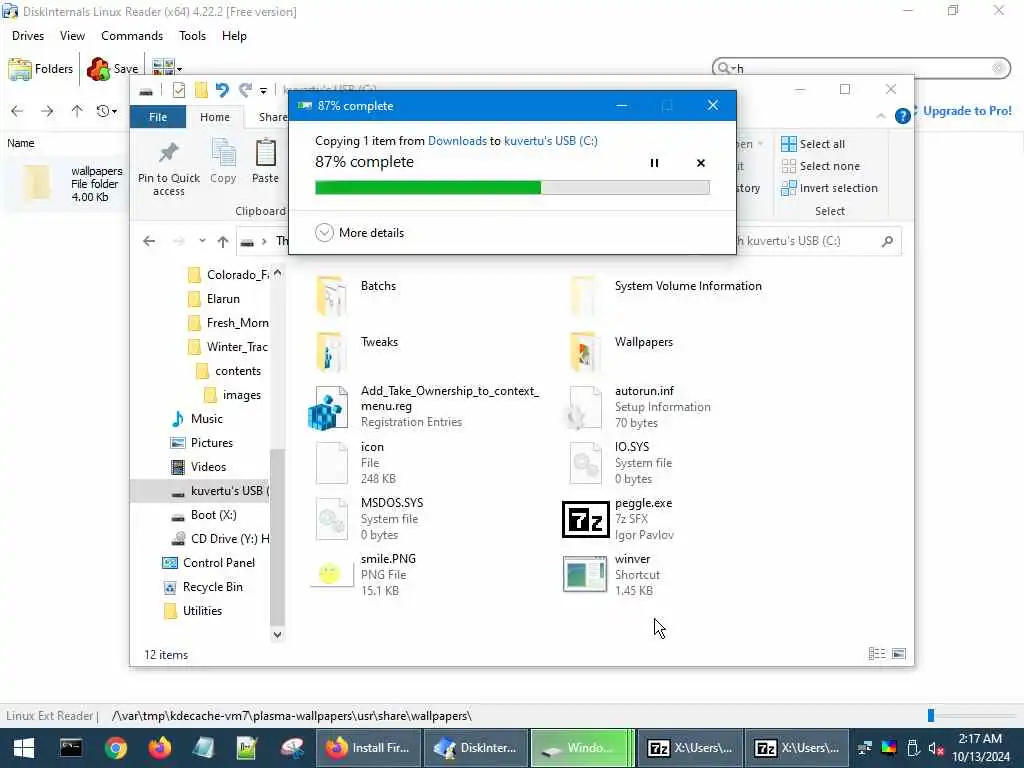
Task: Click the Linux Reader search field
Action: click(x=861, y=68)
